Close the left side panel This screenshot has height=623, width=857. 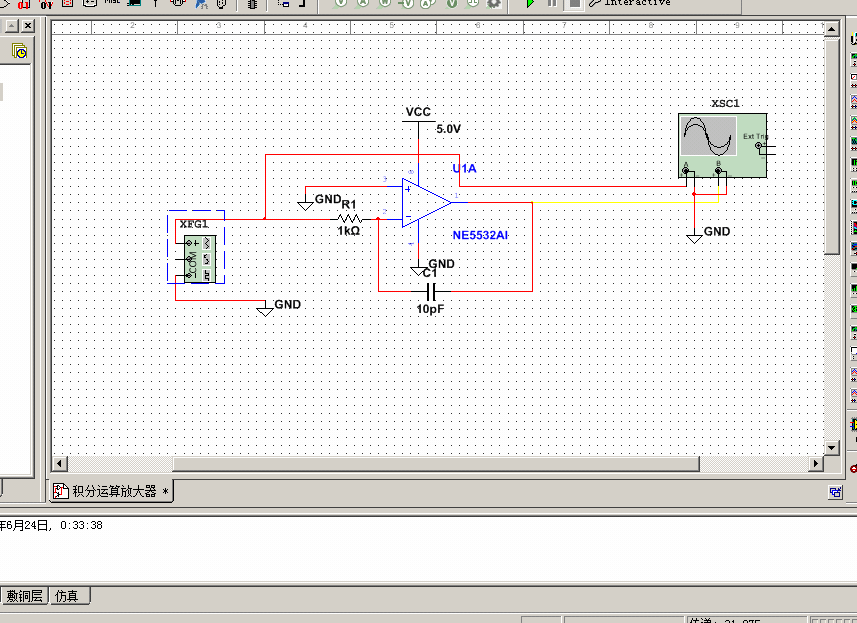(x=28, y=25)
